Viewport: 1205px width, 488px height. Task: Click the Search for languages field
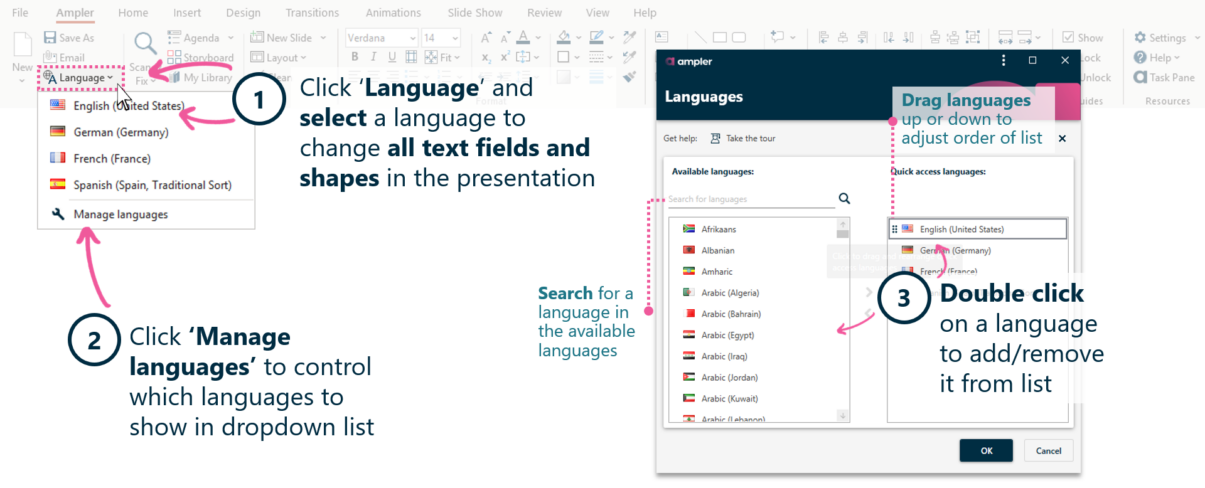(751, 199)
